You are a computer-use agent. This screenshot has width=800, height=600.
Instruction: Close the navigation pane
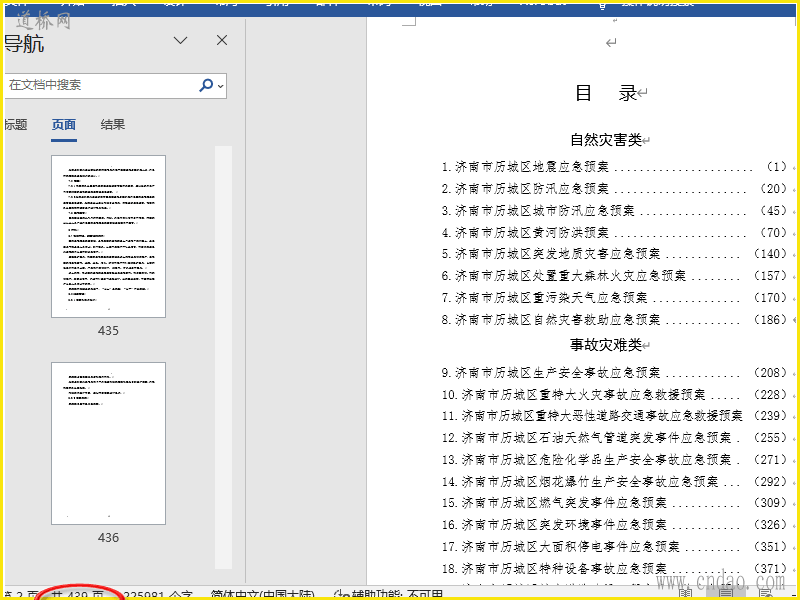222,40
